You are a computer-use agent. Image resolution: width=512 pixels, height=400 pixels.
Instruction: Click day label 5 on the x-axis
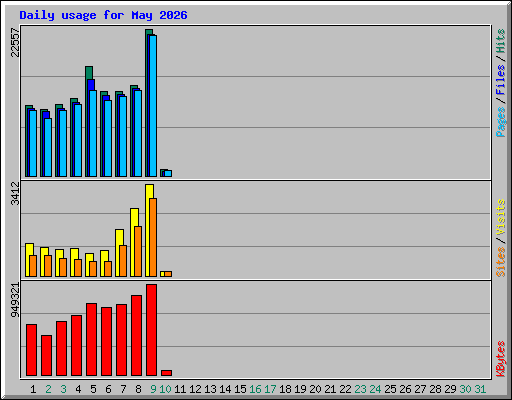(x=93, y=389)
